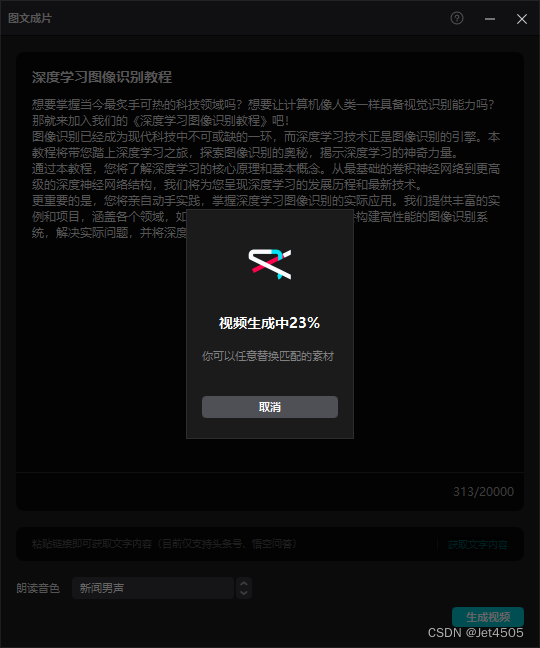Click the 生成视频 button
This screenshot has height=648, width=540.
[x=488, y=617]
